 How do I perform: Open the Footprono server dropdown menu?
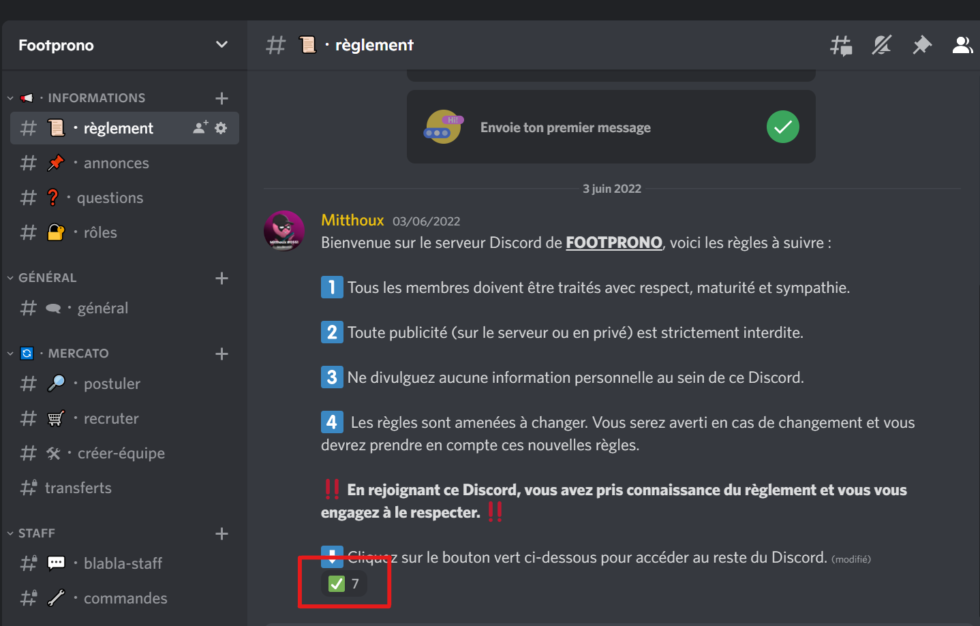[x=222, y=45]
